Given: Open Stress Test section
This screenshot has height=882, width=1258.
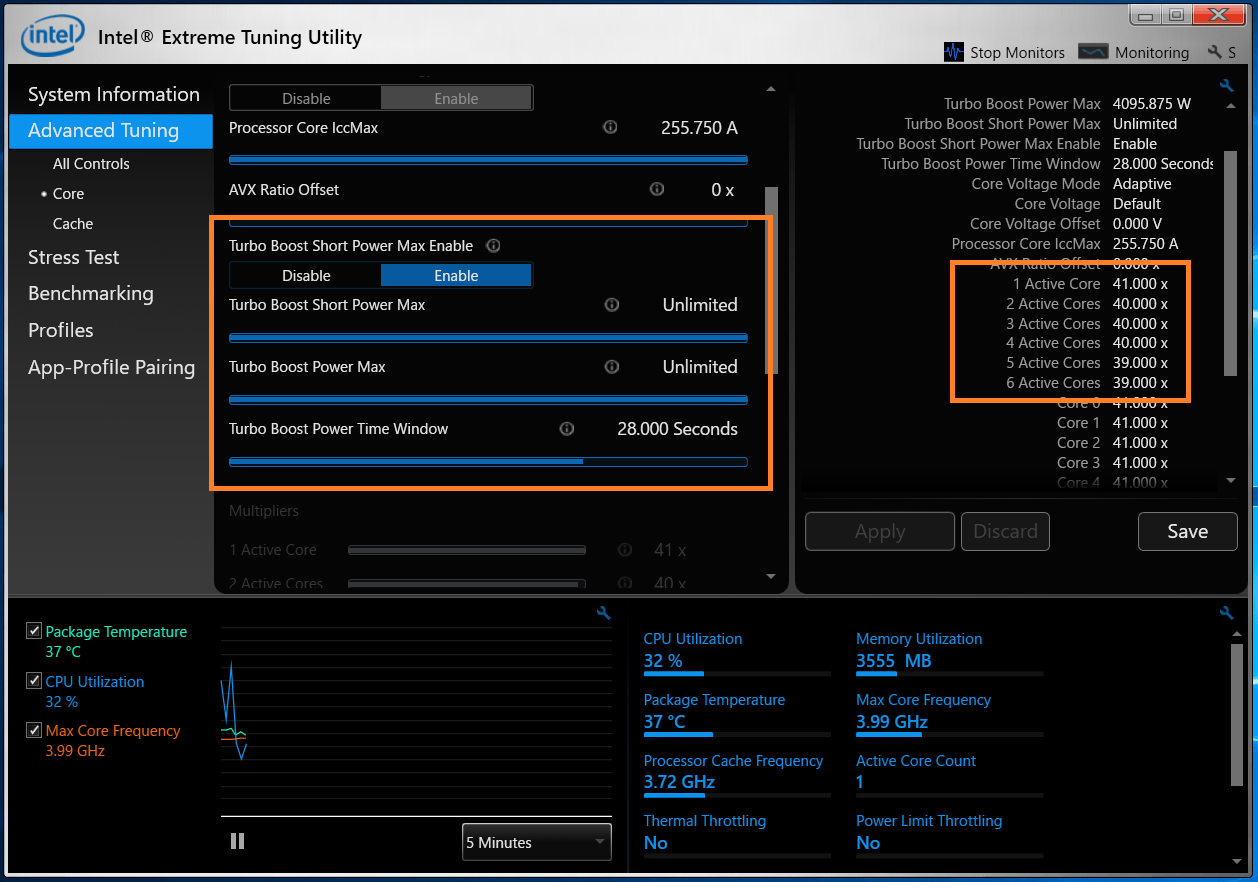Looking at the screenshot, I should click(74, 257).
